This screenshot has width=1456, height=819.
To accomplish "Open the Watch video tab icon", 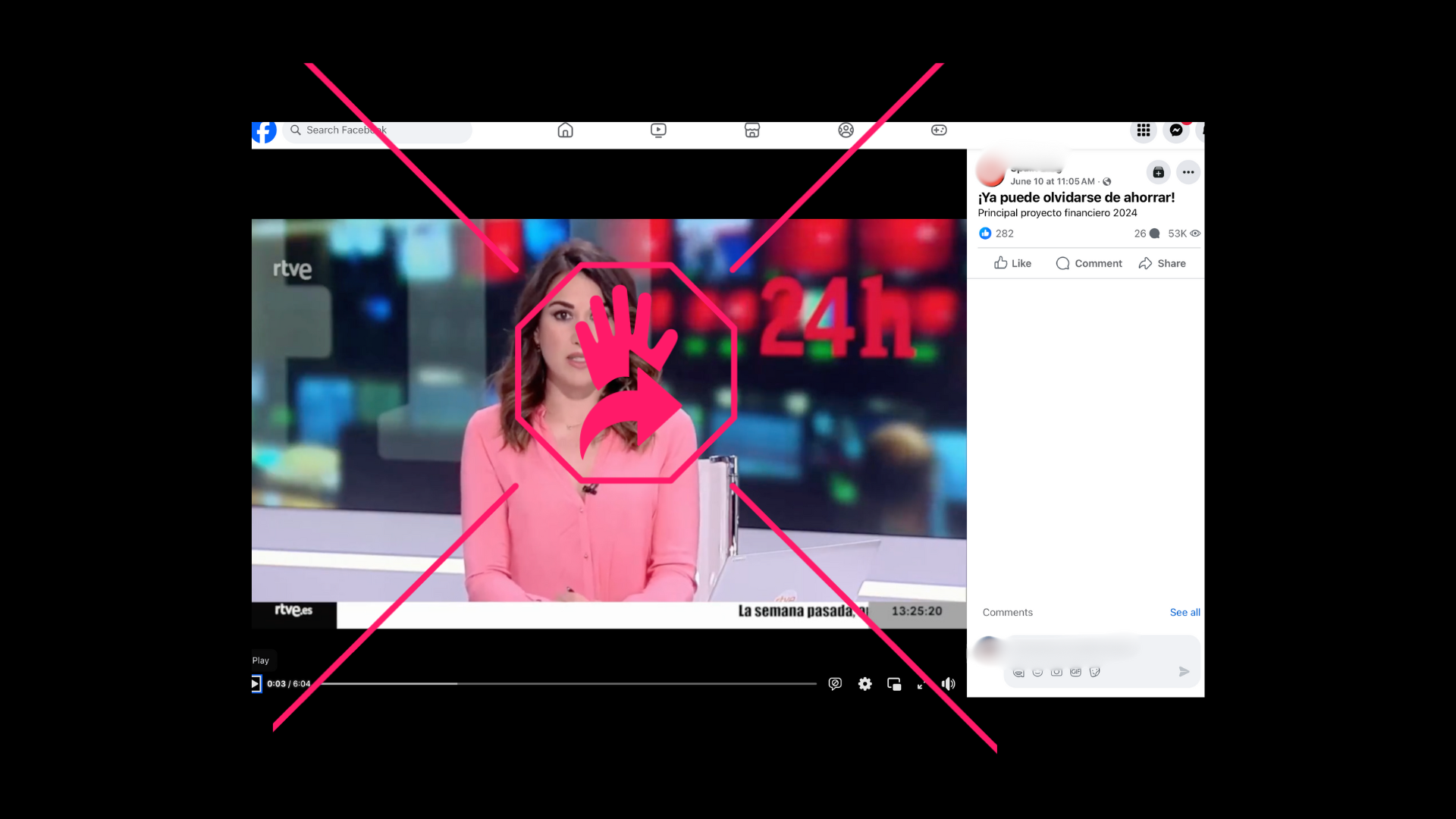I will [x=658, y=130].
